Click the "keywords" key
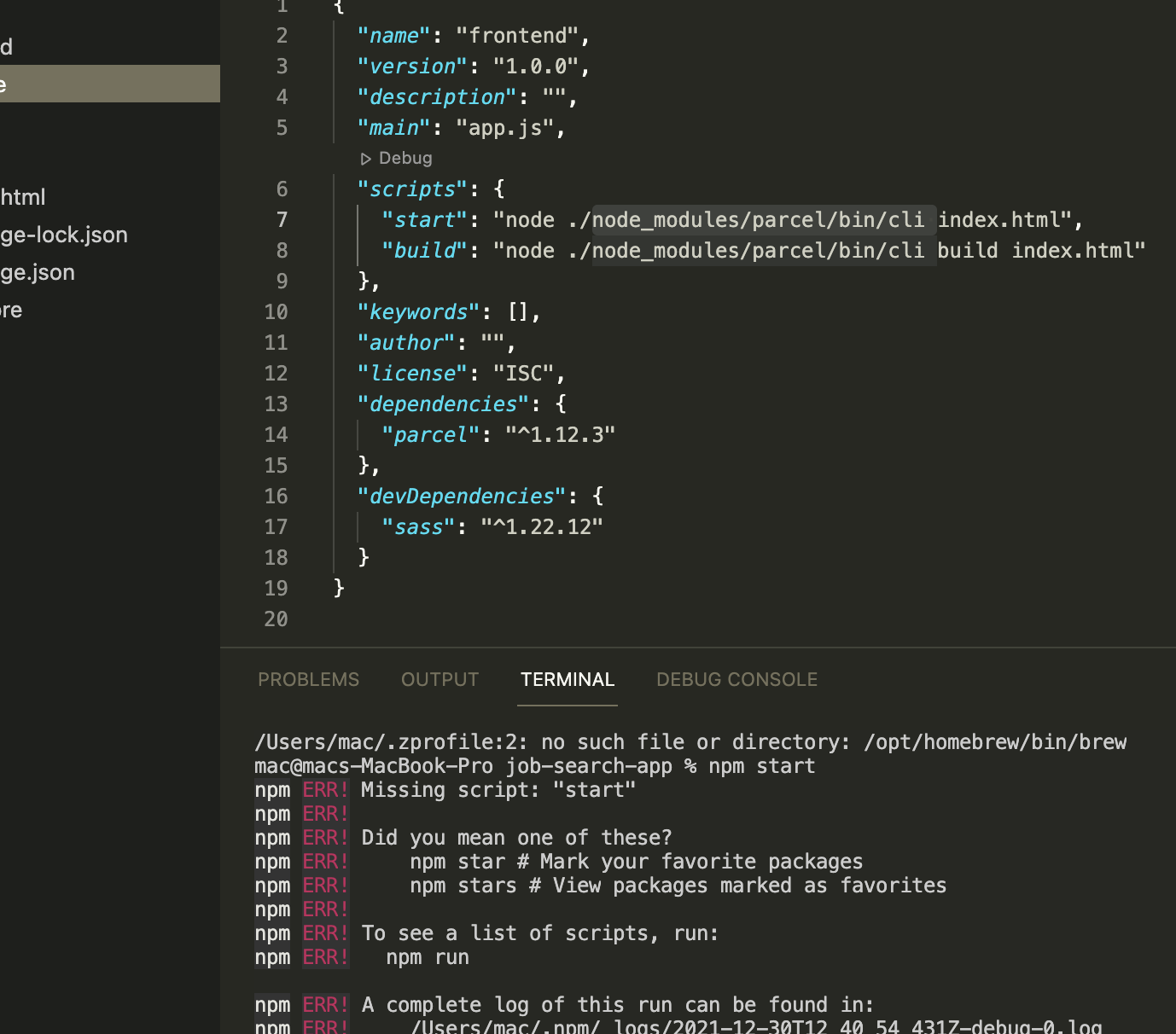 pos(419,312)
